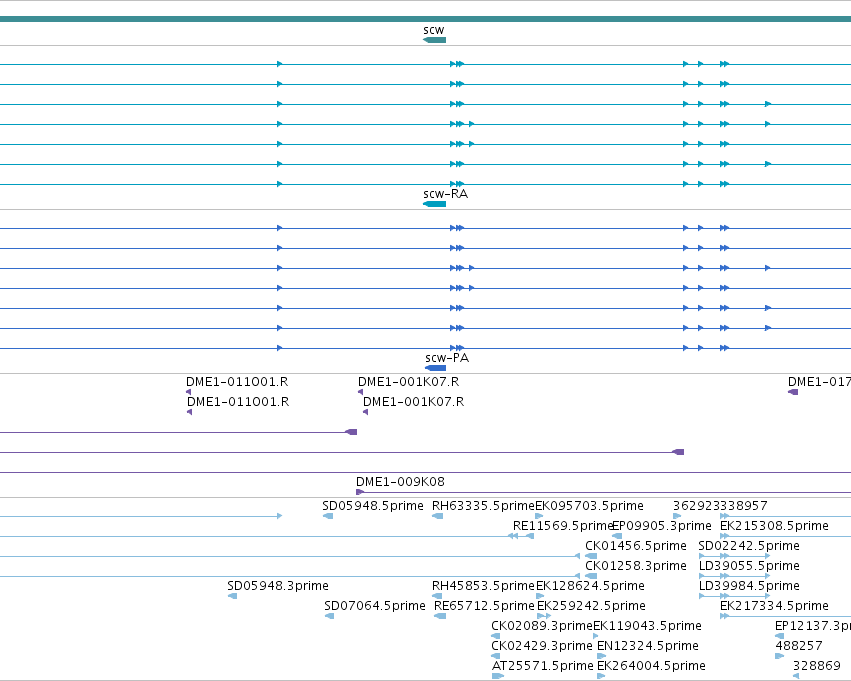Image resolution: width=851 pixels, height=681 pixels.
Task: Select the scw-PA protein feature
Action: (x=435, y=368)
